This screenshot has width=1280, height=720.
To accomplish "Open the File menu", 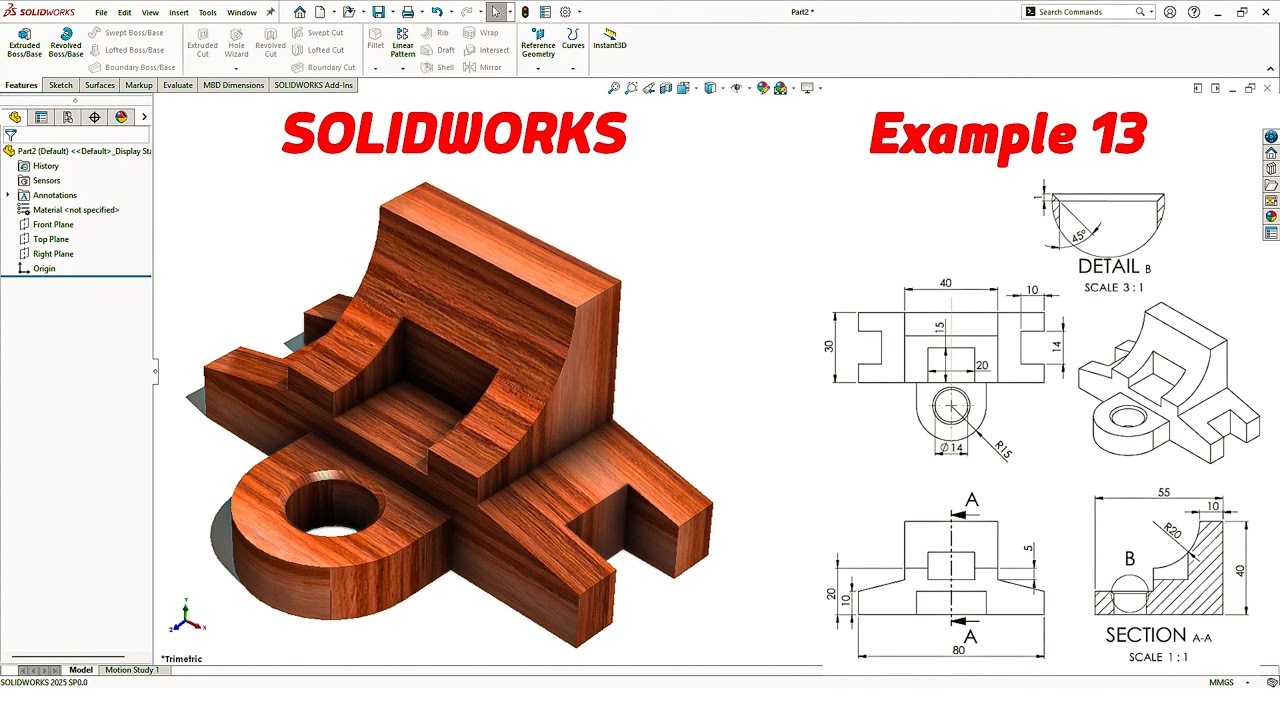I will point(101,13).
